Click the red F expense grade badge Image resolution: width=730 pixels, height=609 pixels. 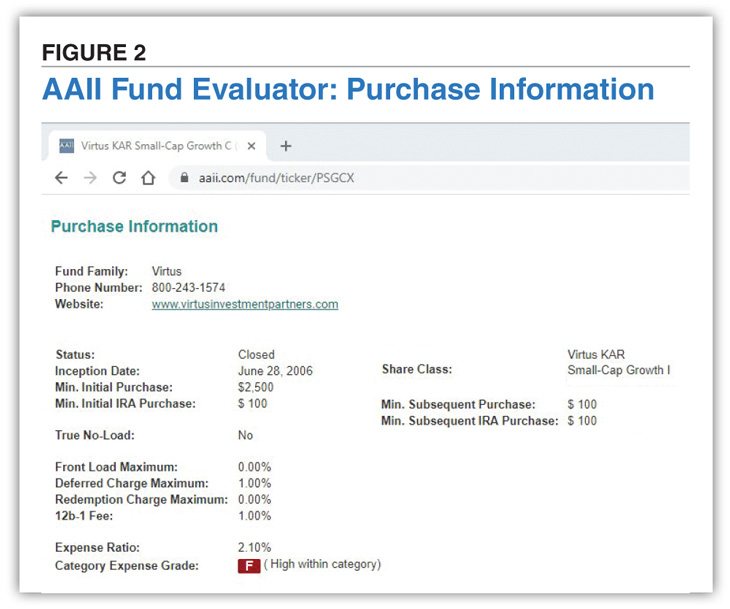tap(249, 566)
